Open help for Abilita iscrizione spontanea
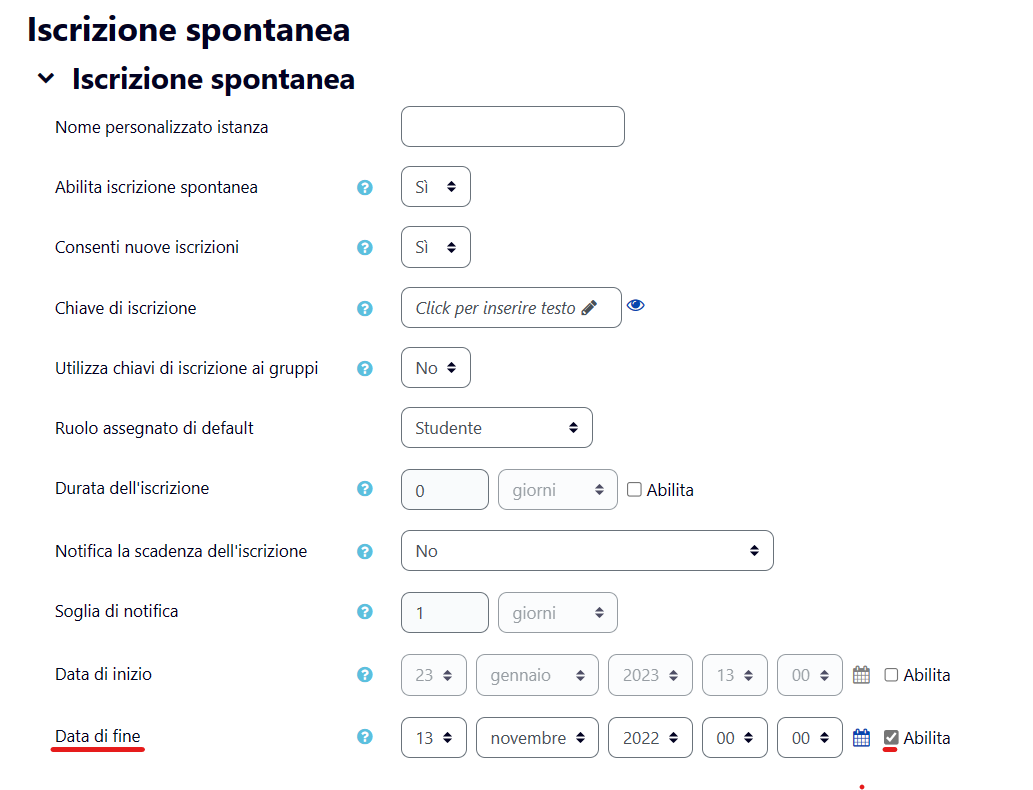 [365, 188]
